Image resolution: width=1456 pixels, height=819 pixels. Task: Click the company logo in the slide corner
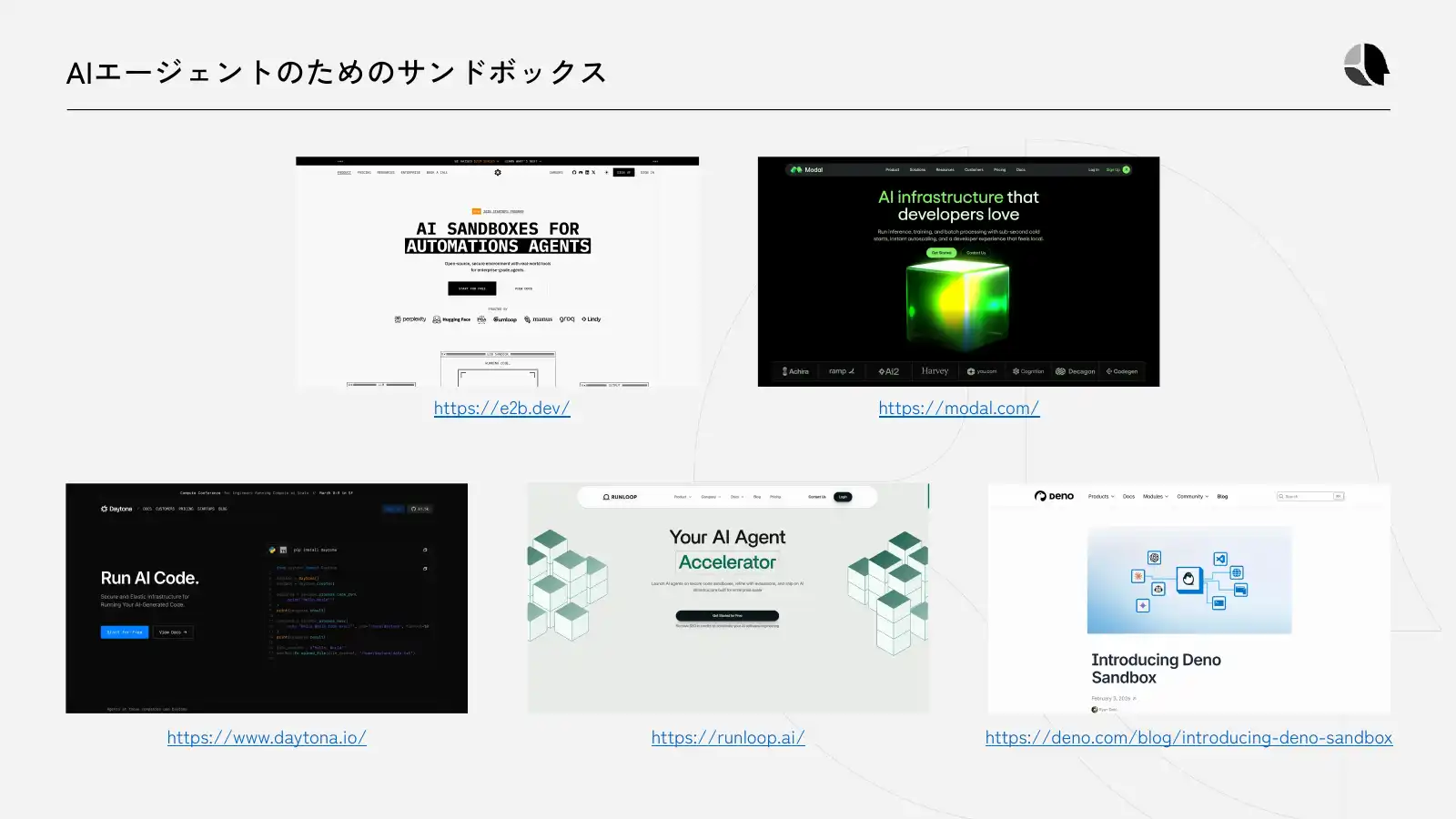1367,65
